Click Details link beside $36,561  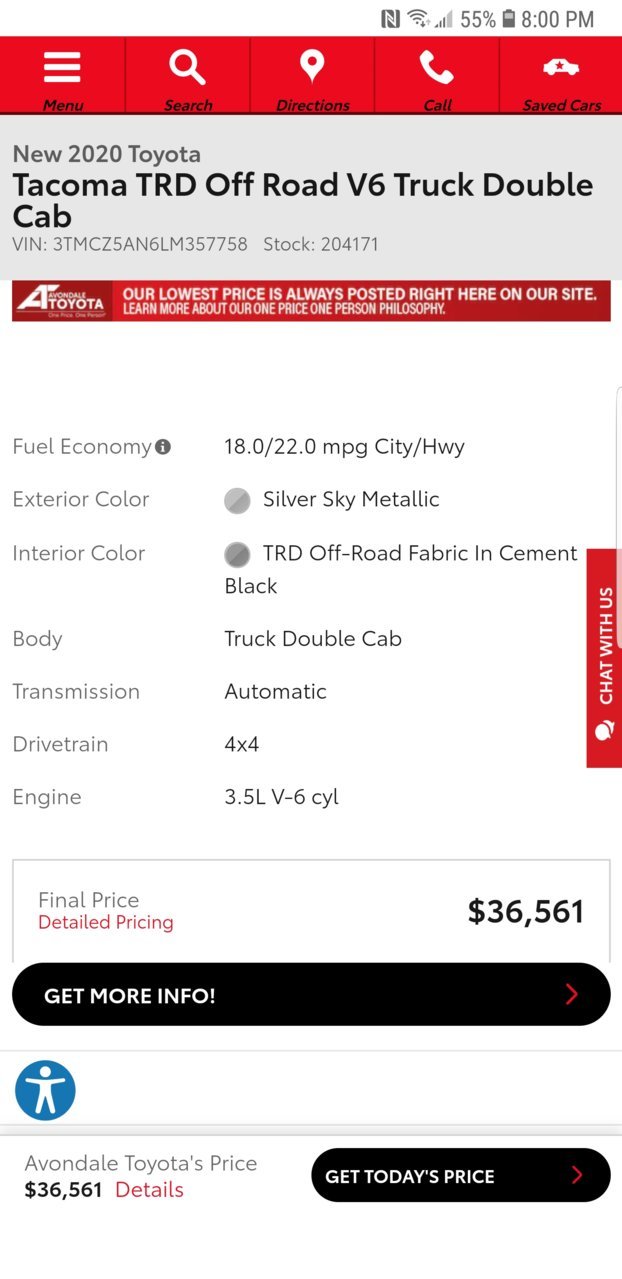tap(149, 1189)
